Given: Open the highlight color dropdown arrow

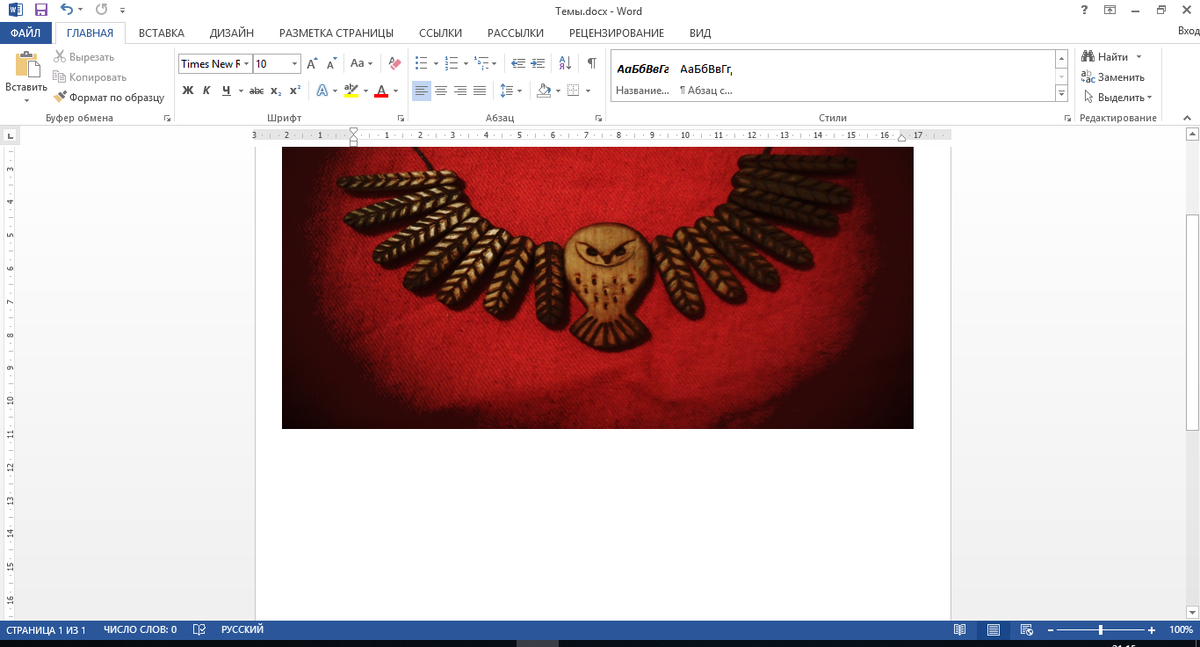Looking at the screenshot, I should (366, 90).
